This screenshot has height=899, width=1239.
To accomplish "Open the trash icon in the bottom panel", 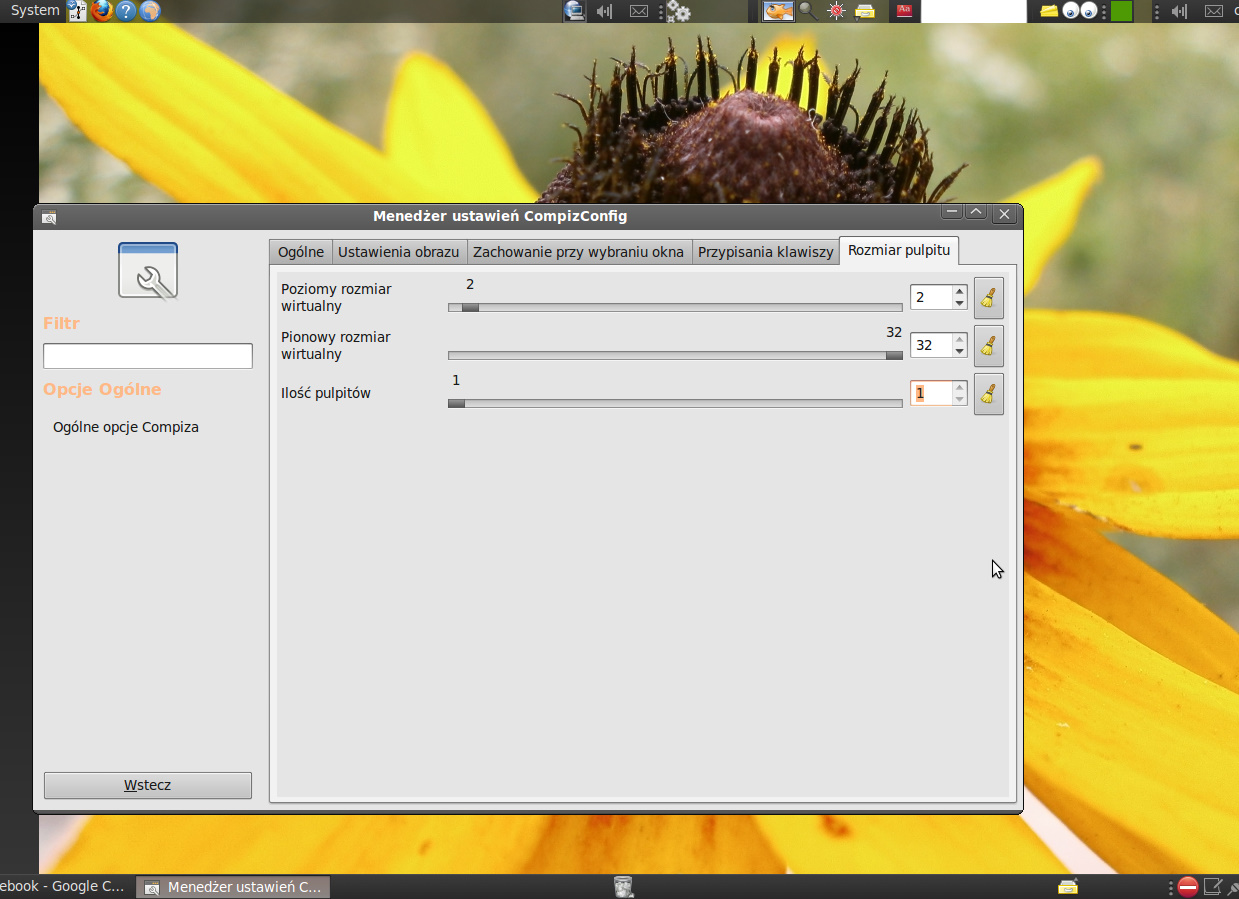I will pos(623,886).
